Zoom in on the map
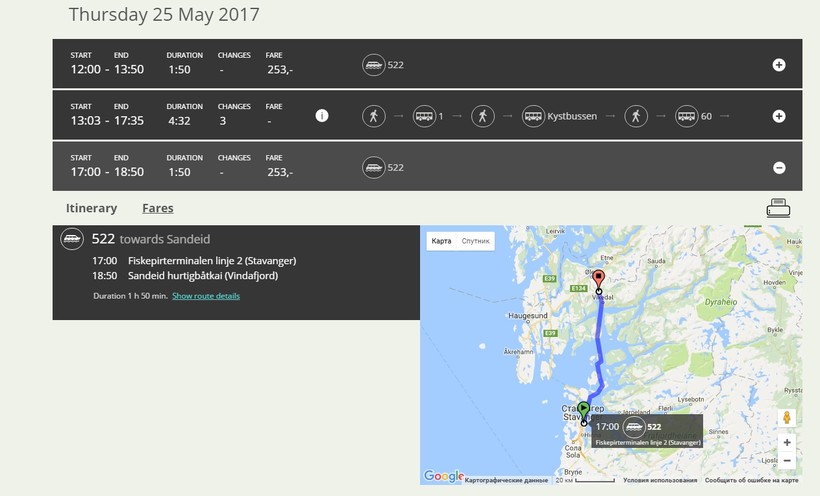The image size is (820, 496). [787, 442]
